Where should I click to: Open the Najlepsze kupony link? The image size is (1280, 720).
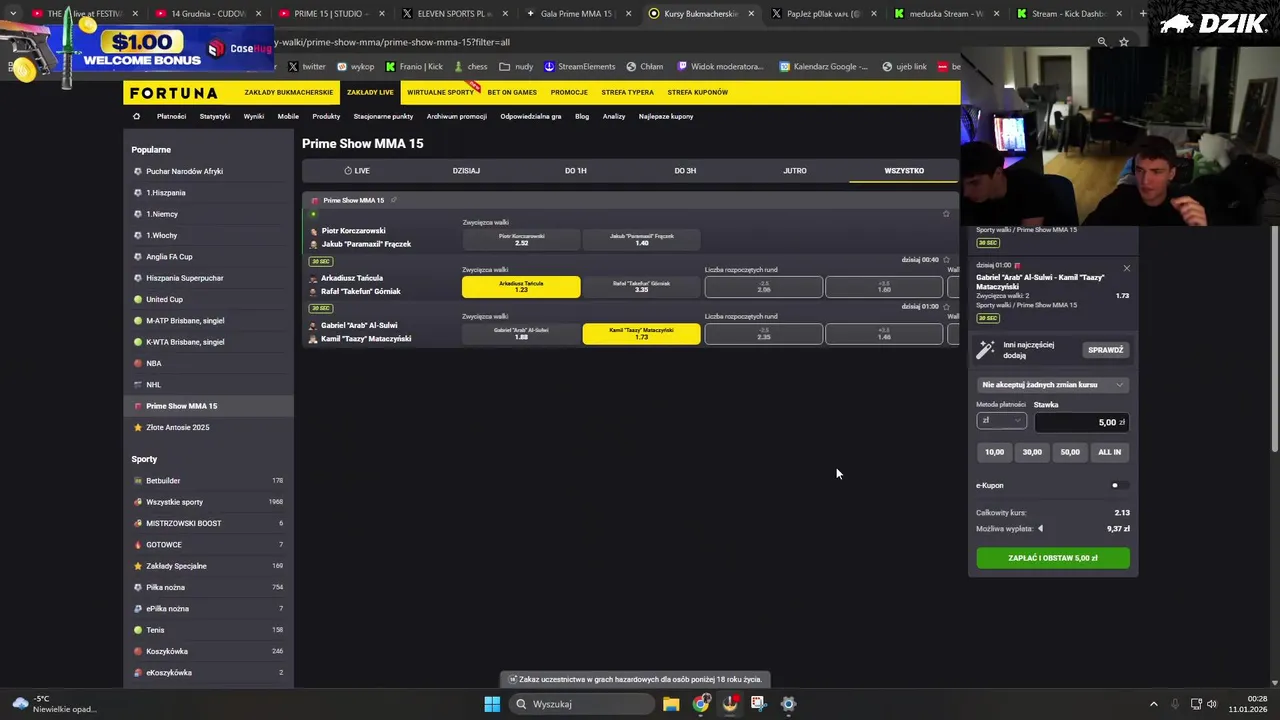[666, 116]
